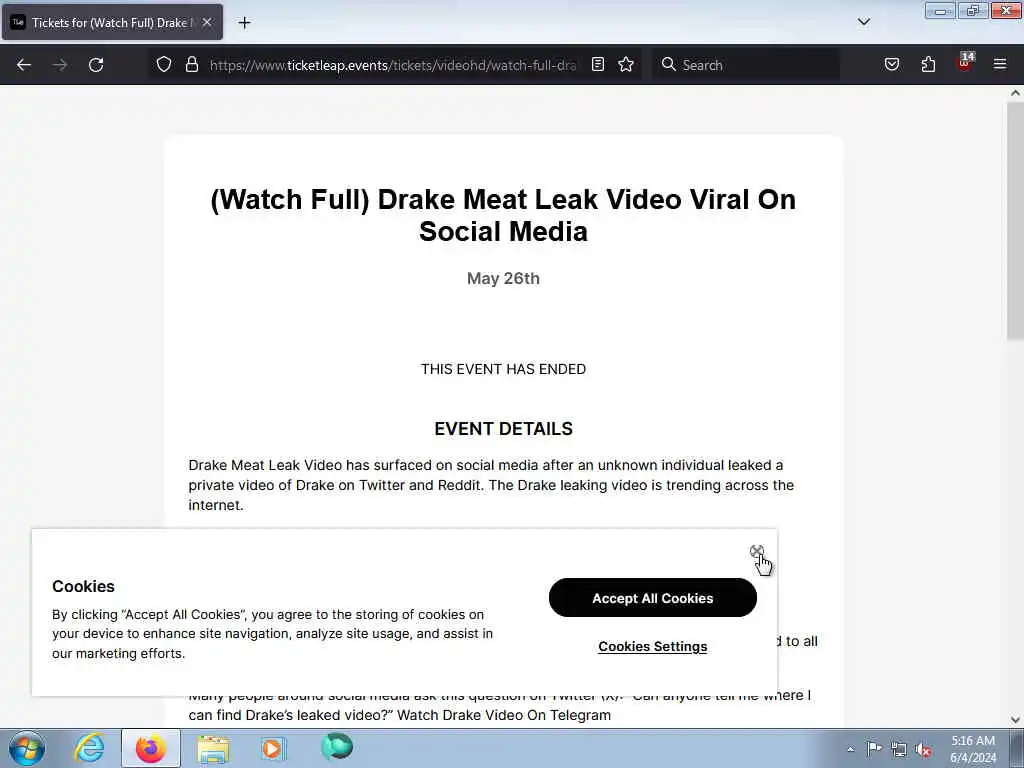Launch Internet Explorer from taskbar
The image size is (1024, 768).
(89, 748)
